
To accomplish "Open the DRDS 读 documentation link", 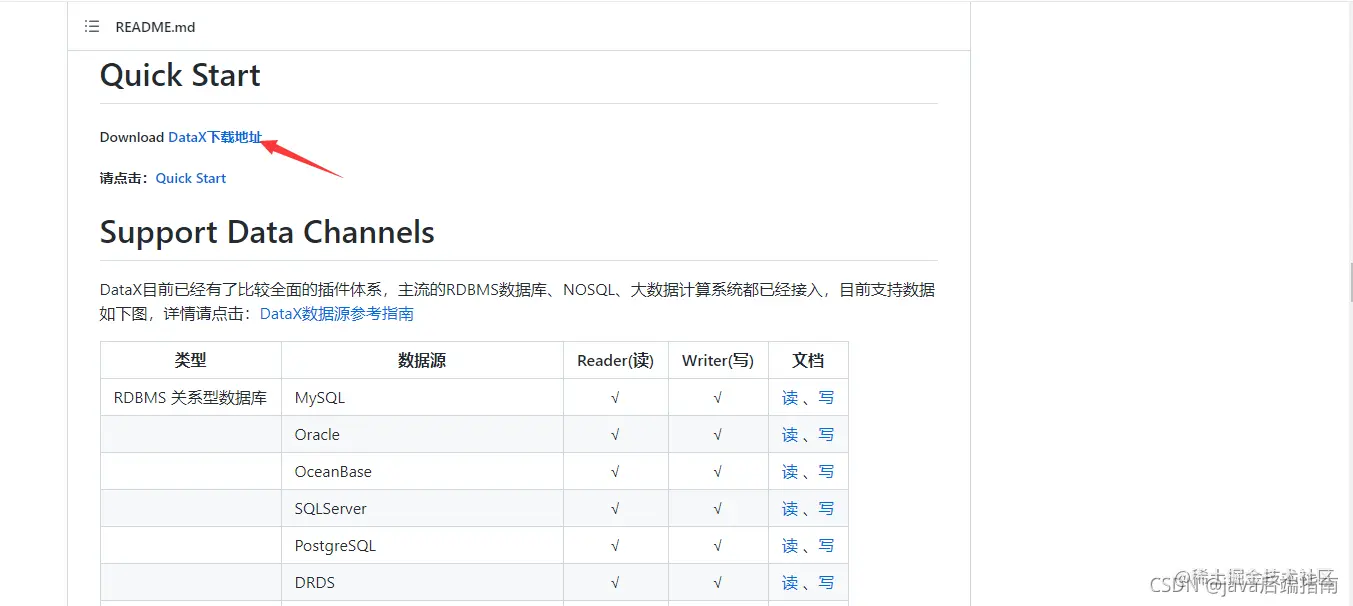I will click(790, 582).
